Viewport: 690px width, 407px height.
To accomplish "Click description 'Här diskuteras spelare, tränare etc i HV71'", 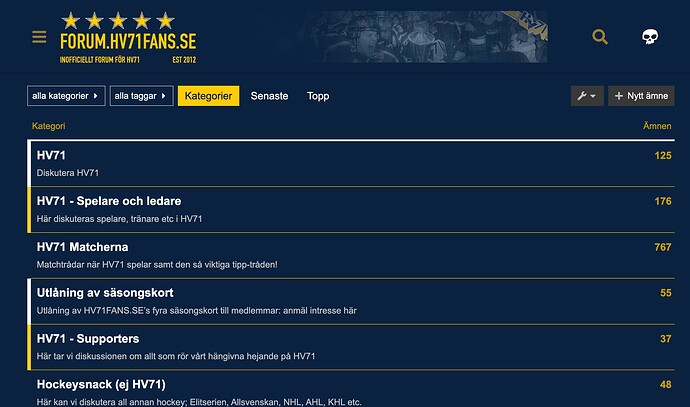I will pyautogui.click(x=119, y=219).
